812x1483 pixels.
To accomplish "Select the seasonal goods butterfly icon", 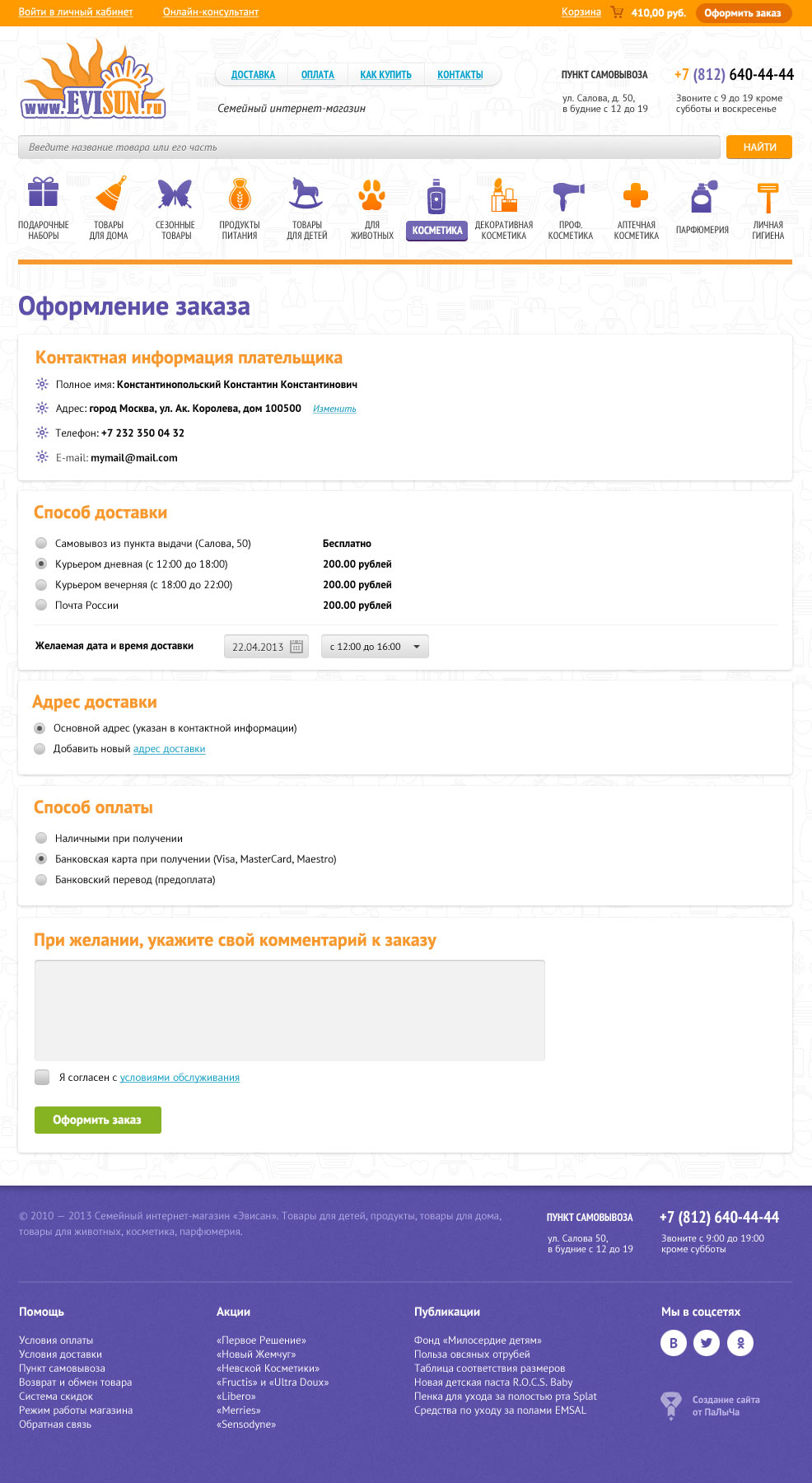I will (x=175, y=194).
